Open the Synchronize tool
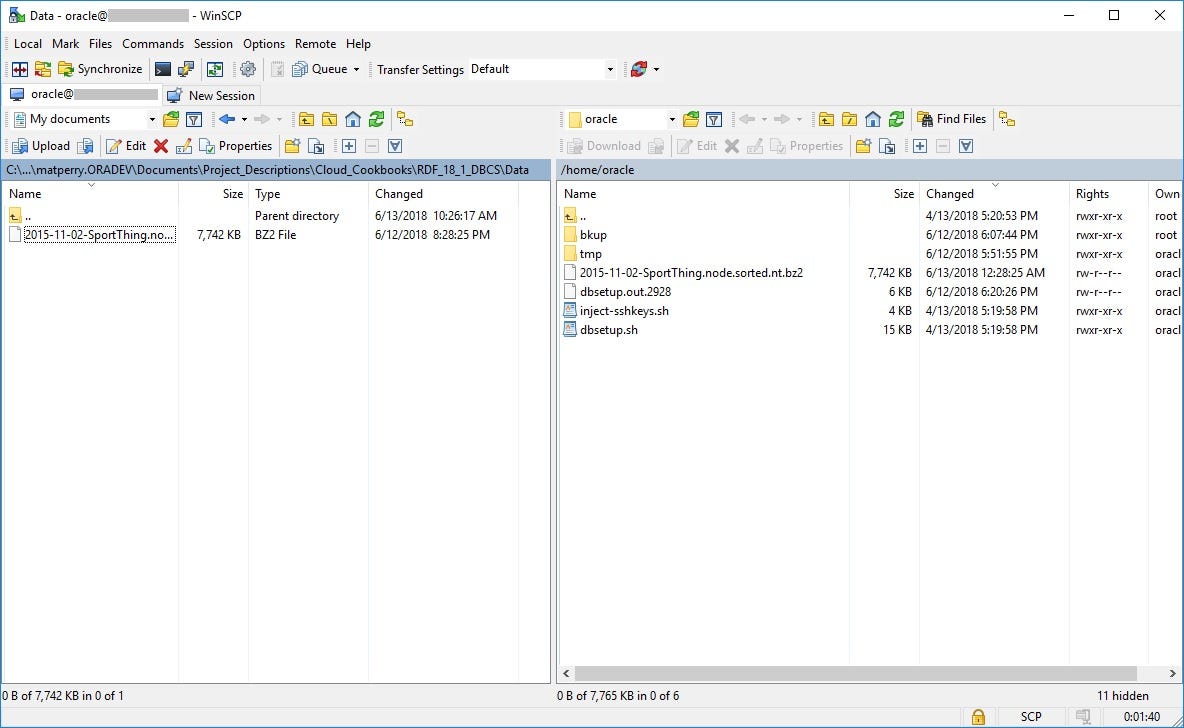The width and height of the screenshot is (1184, 728). click(x=100, y=69)
